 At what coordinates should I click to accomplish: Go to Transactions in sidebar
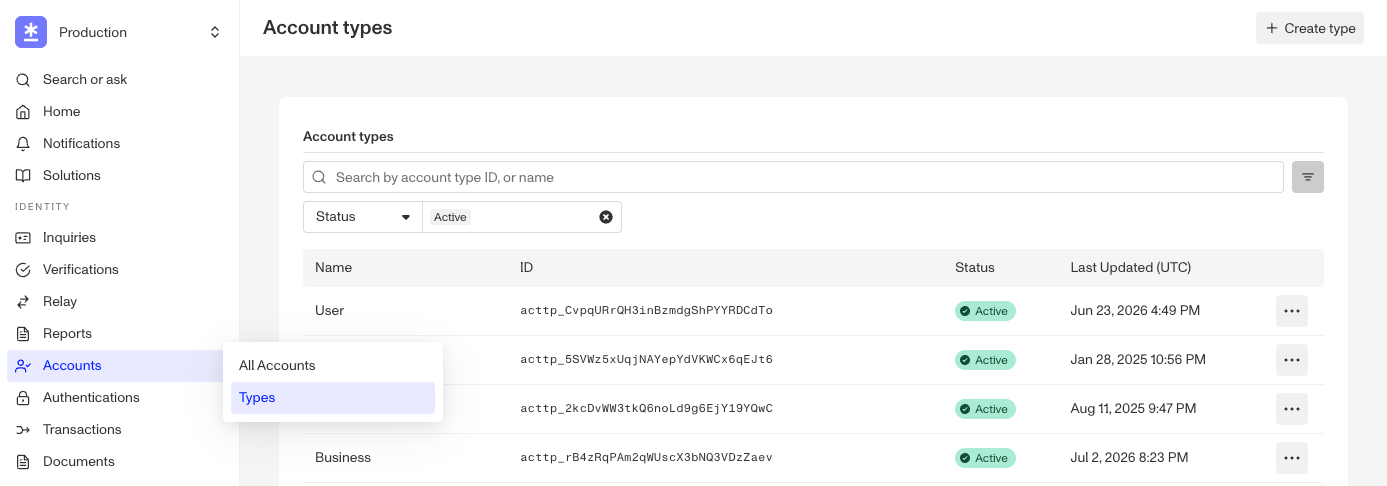tap(119, 430)
